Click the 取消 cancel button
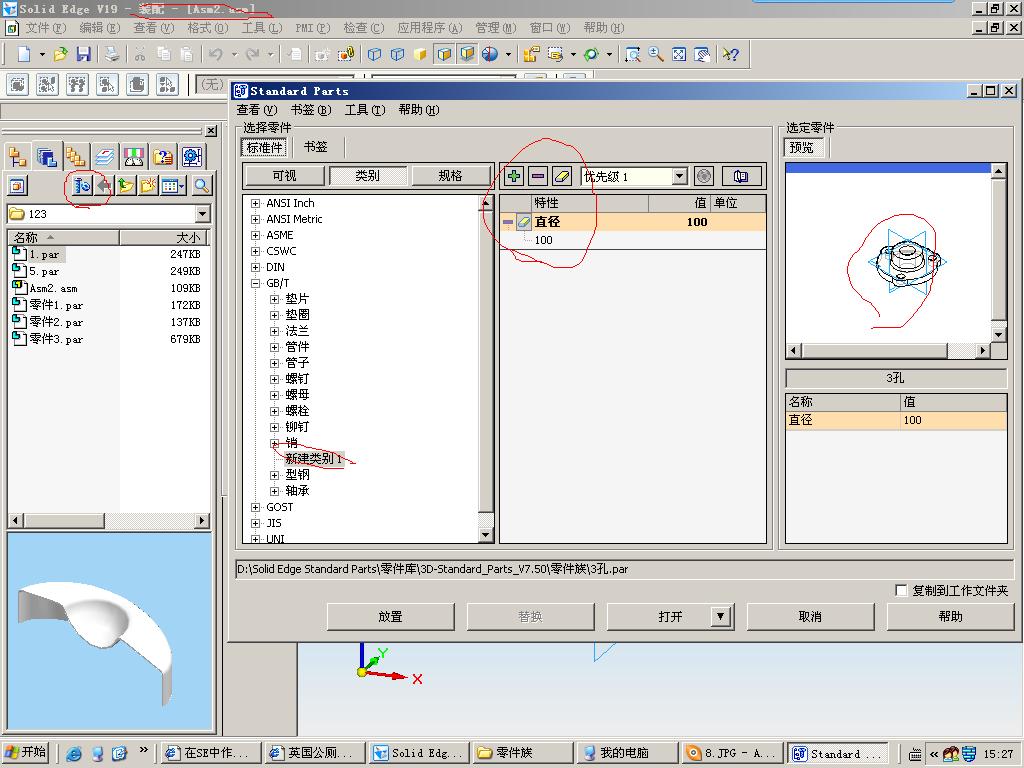Image resolution: width=1024 pixels, height=768 pixels. (x=810, y=616)
